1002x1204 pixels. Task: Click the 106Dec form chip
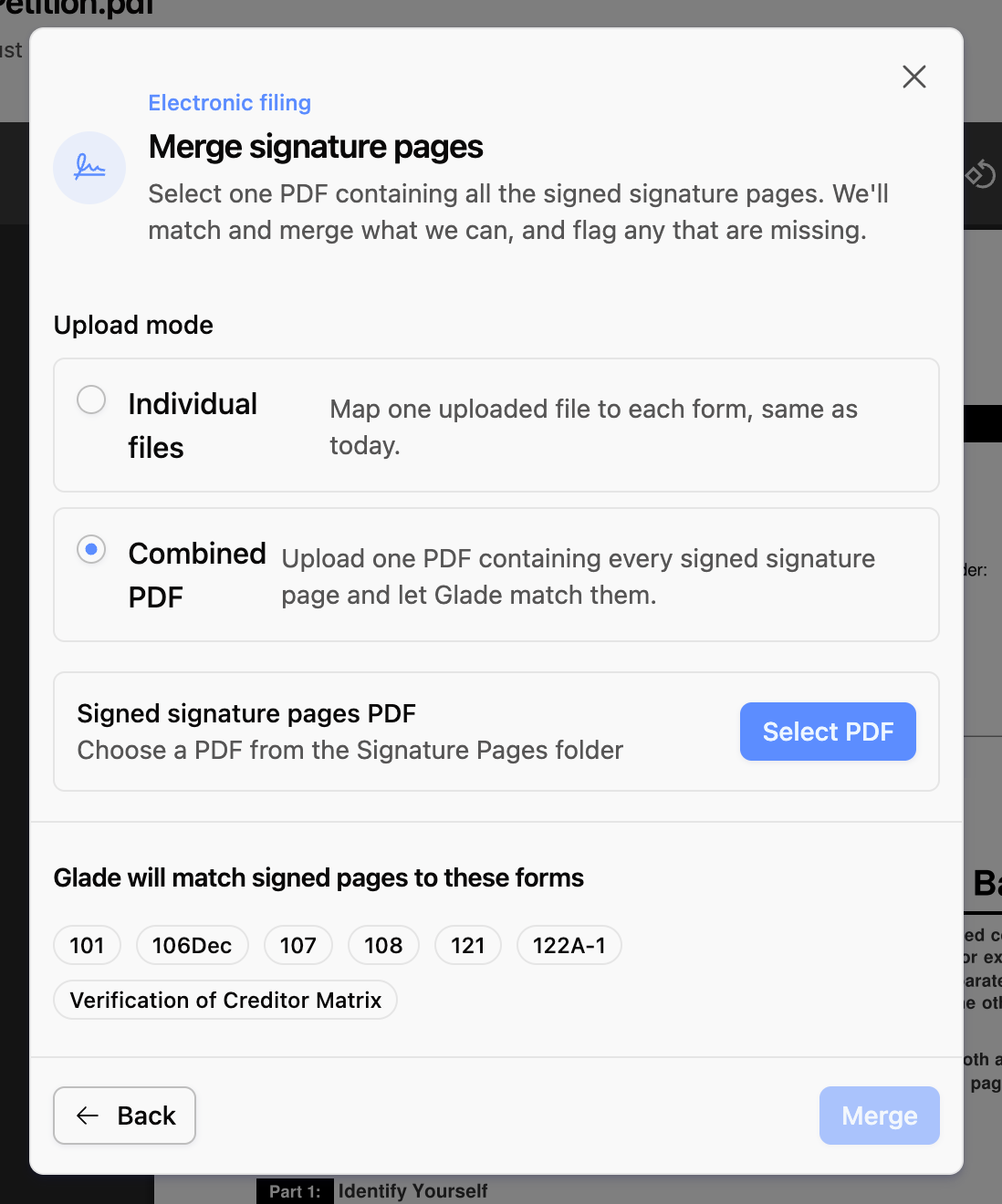[x=193, y=945]
